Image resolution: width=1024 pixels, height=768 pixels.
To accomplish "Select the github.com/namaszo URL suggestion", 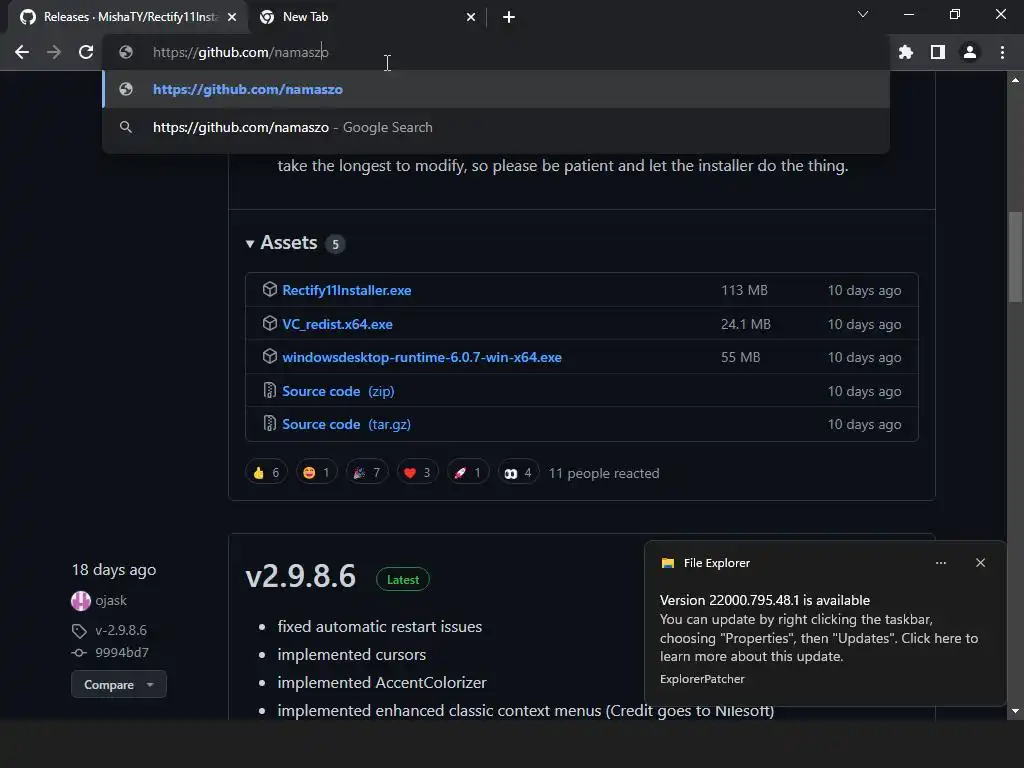I will [496, 89].
